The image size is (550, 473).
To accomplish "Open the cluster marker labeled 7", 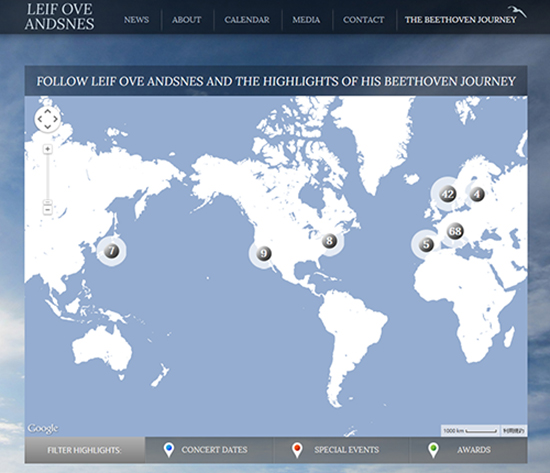I will click(112, 251).
